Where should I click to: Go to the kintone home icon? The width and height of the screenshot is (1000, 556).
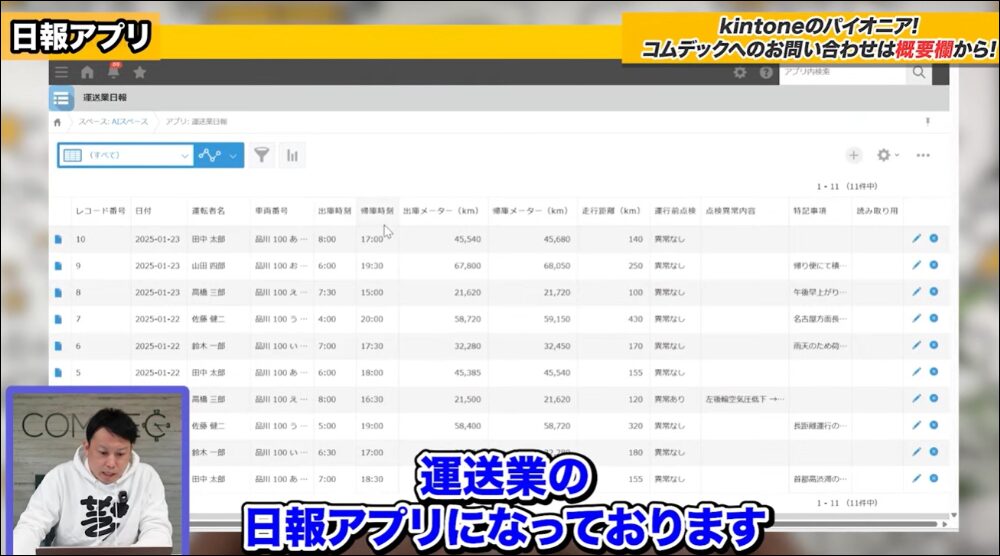point(87,73)
